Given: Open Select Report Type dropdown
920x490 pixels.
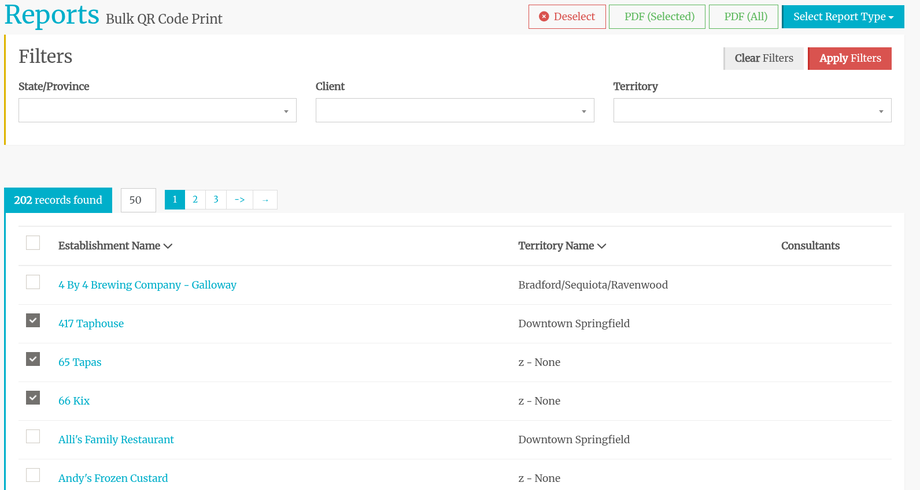Looking at the screenshot, I should [x=842, y=17].
